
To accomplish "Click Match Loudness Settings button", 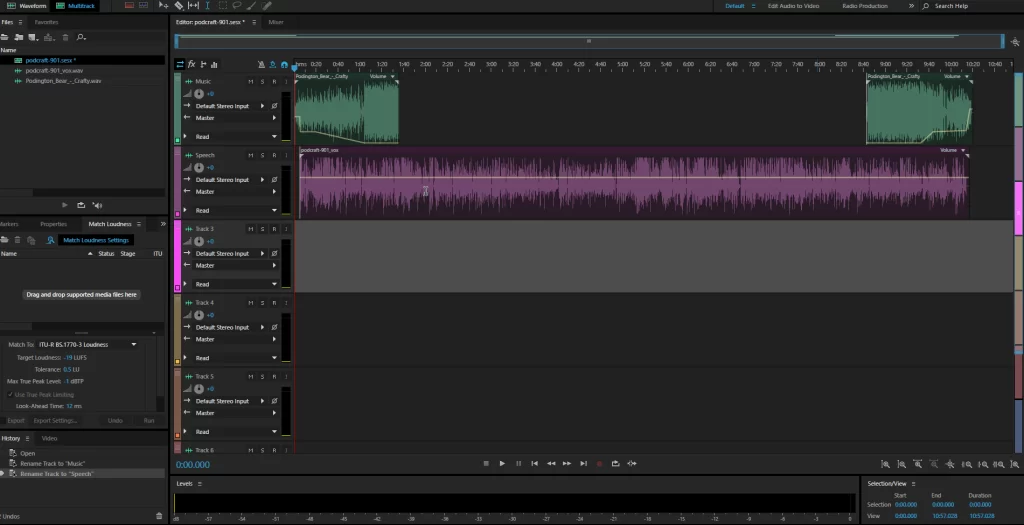I will tap(96, 240).
